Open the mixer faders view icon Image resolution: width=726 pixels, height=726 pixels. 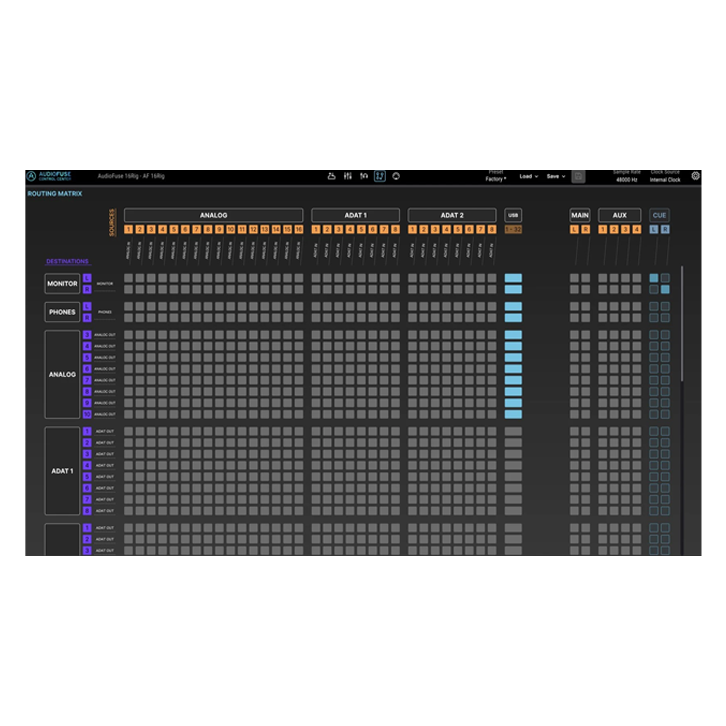(x=348, y=176)
